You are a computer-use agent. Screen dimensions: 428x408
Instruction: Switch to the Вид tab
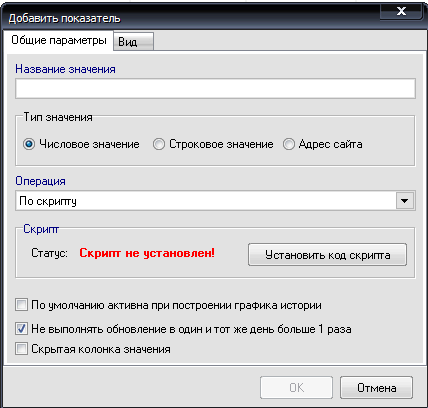133,42
